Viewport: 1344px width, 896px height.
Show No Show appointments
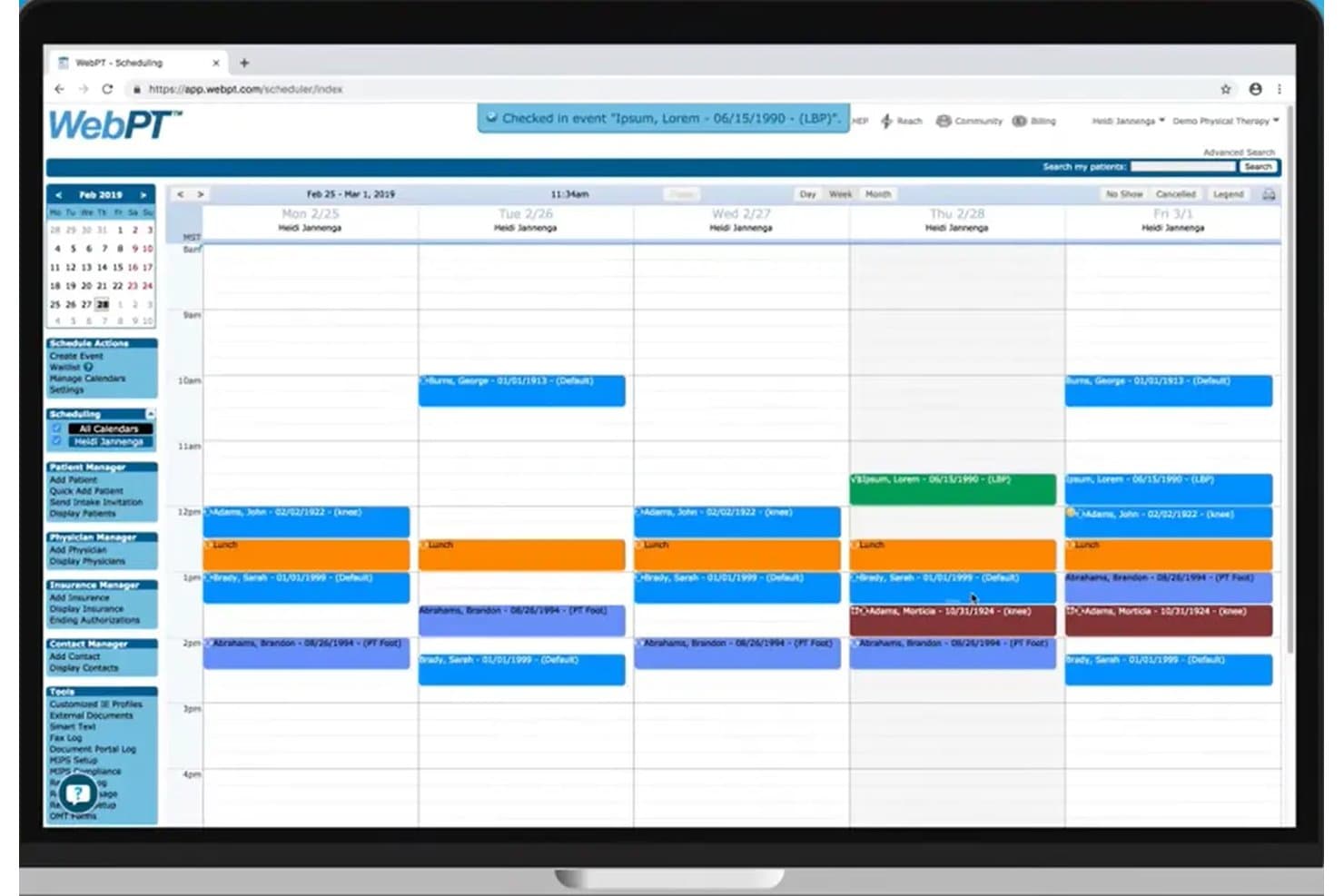1124,194
